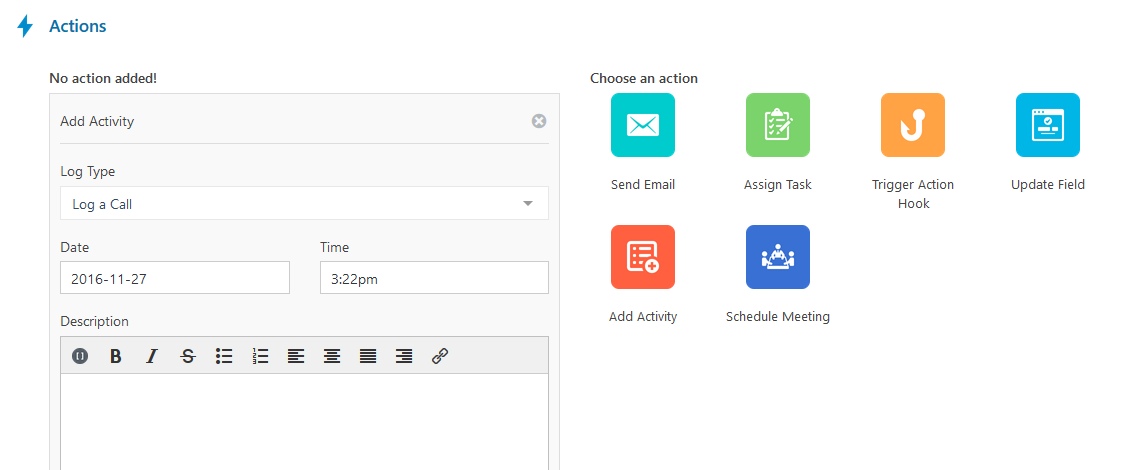The image size is (1122, 470).
Task: Remove the Add Activity action panel
Action: point(539,121)
